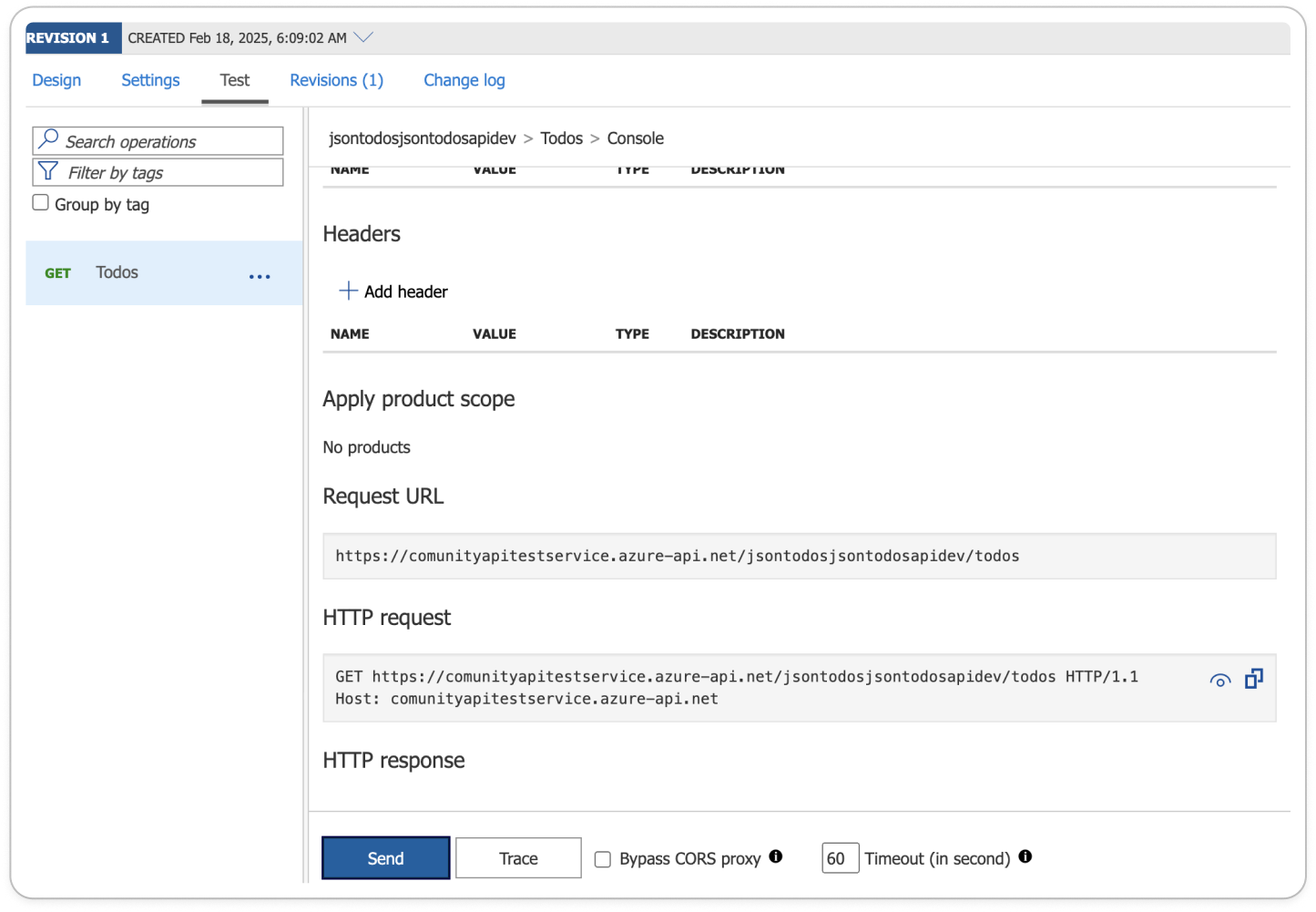1316x912 pixels.
Task: Show info tooltip for Timeout setting
Action: tap(1025, 856)
